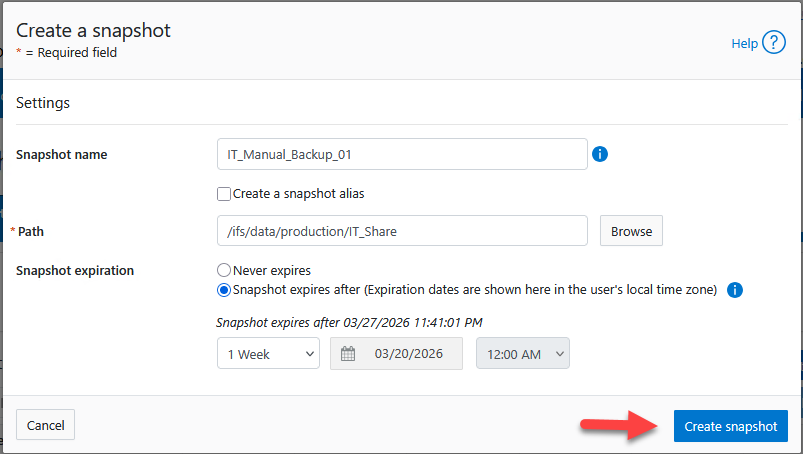This screenshot has height=454, width=803.
Task: Click the Path label
Action: (x=31, y=231)
